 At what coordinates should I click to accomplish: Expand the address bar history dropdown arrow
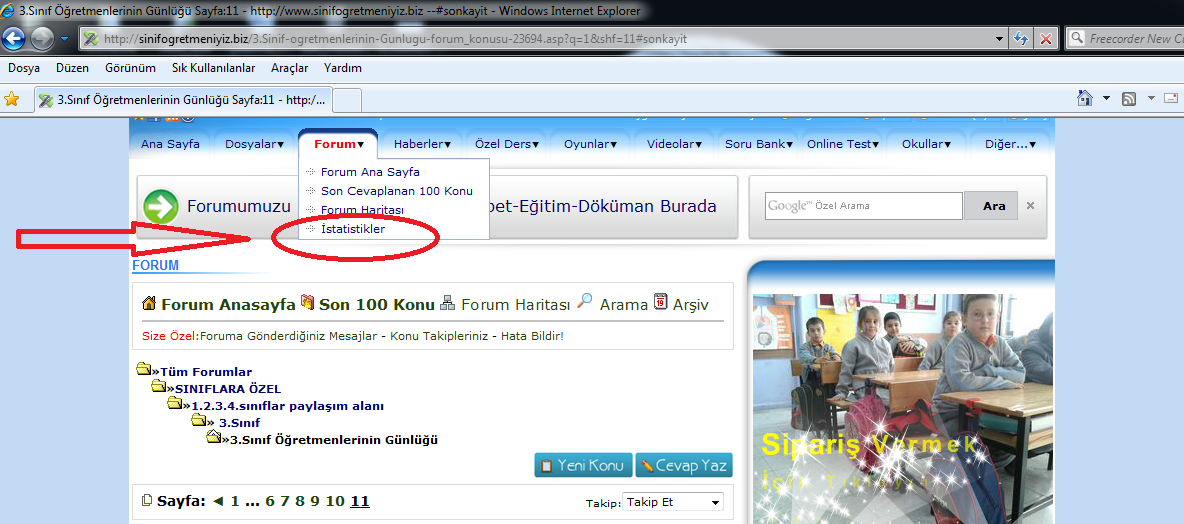click(x=999, y=39)
